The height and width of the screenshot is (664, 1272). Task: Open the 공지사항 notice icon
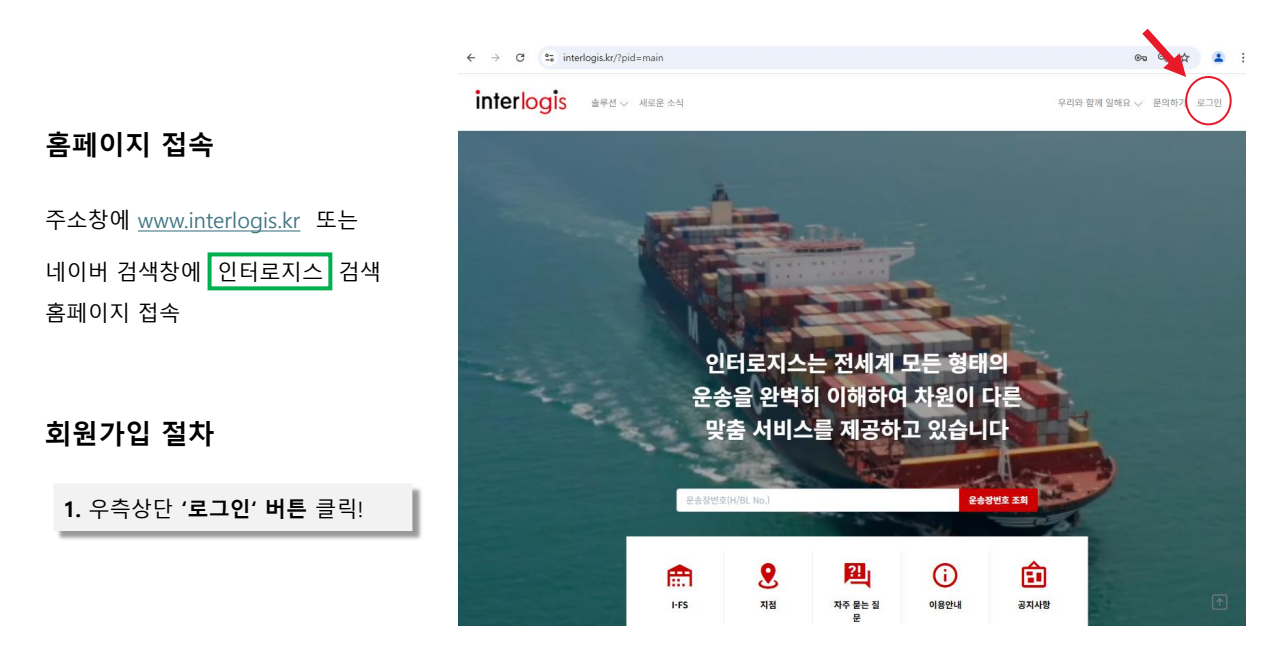tap(1034, 575)
